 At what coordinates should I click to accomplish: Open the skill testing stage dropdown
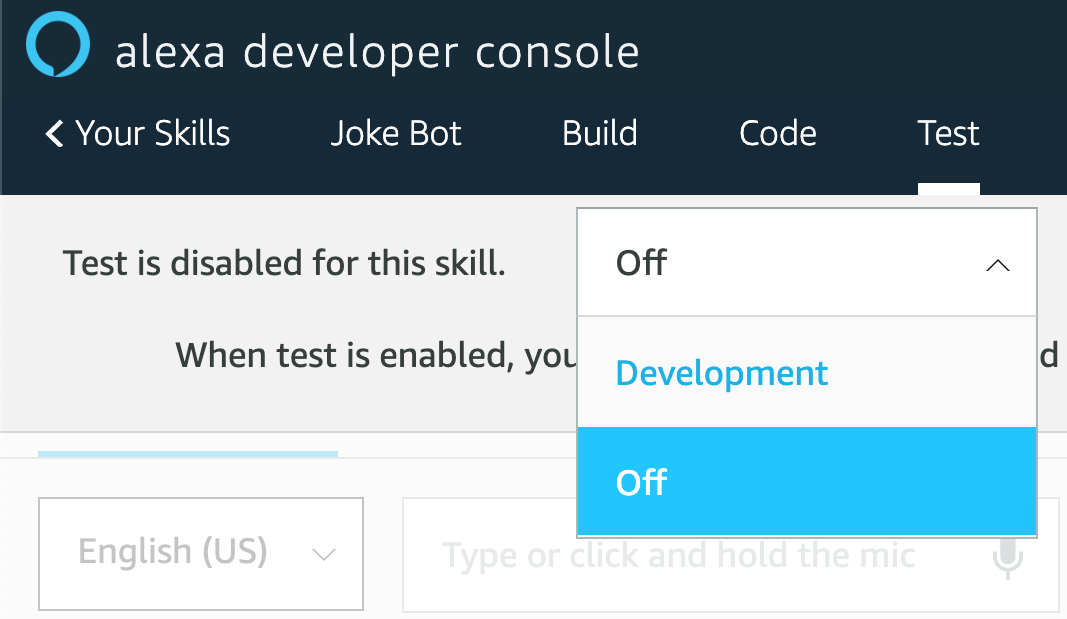[806, 262]
